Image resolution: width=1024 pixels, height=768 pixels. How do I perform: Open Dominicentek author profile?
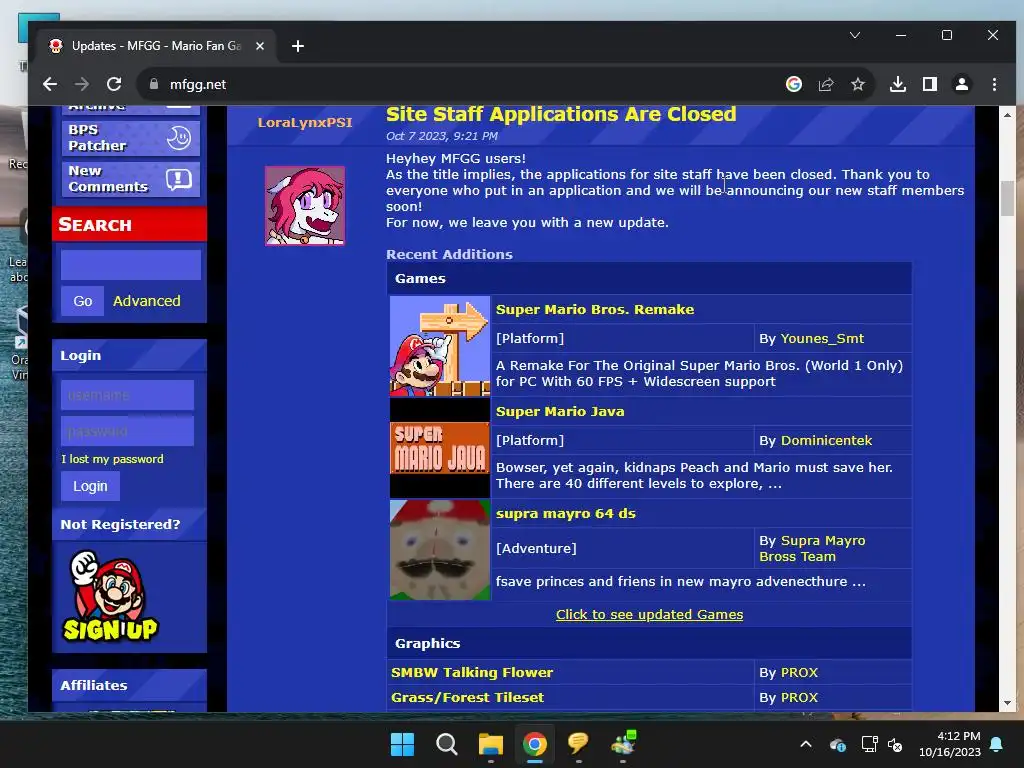click(x=826, y=440)
